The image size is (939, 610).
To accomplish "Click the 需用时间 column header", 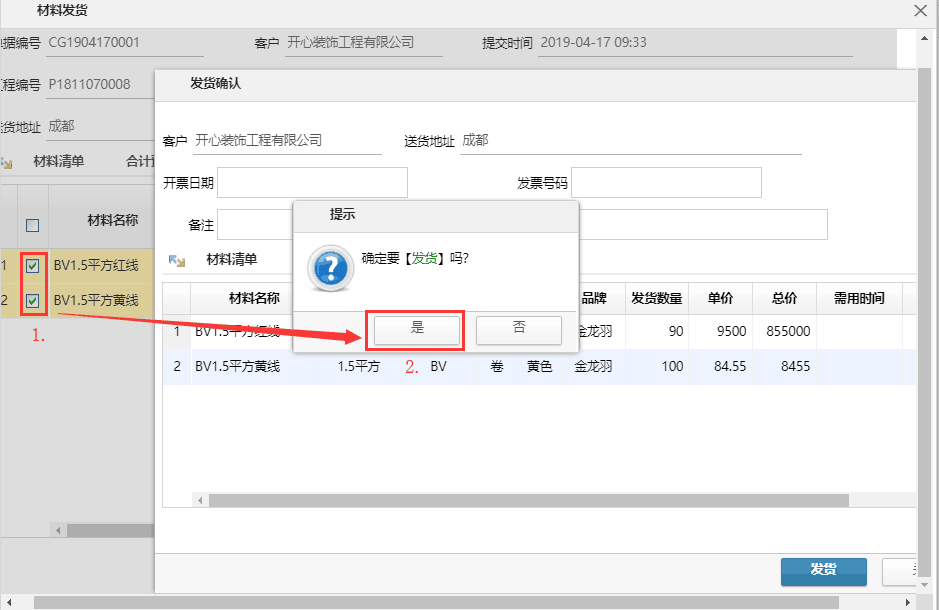I will (x=859, y=298).
